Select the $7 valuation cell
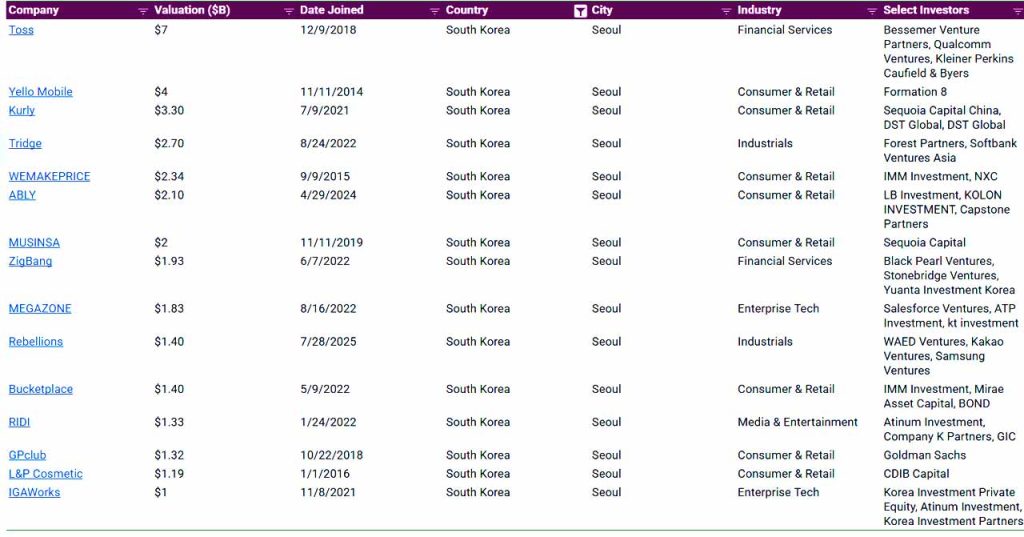This screenshot has height=537, width=1024. [x=161, y=30]
